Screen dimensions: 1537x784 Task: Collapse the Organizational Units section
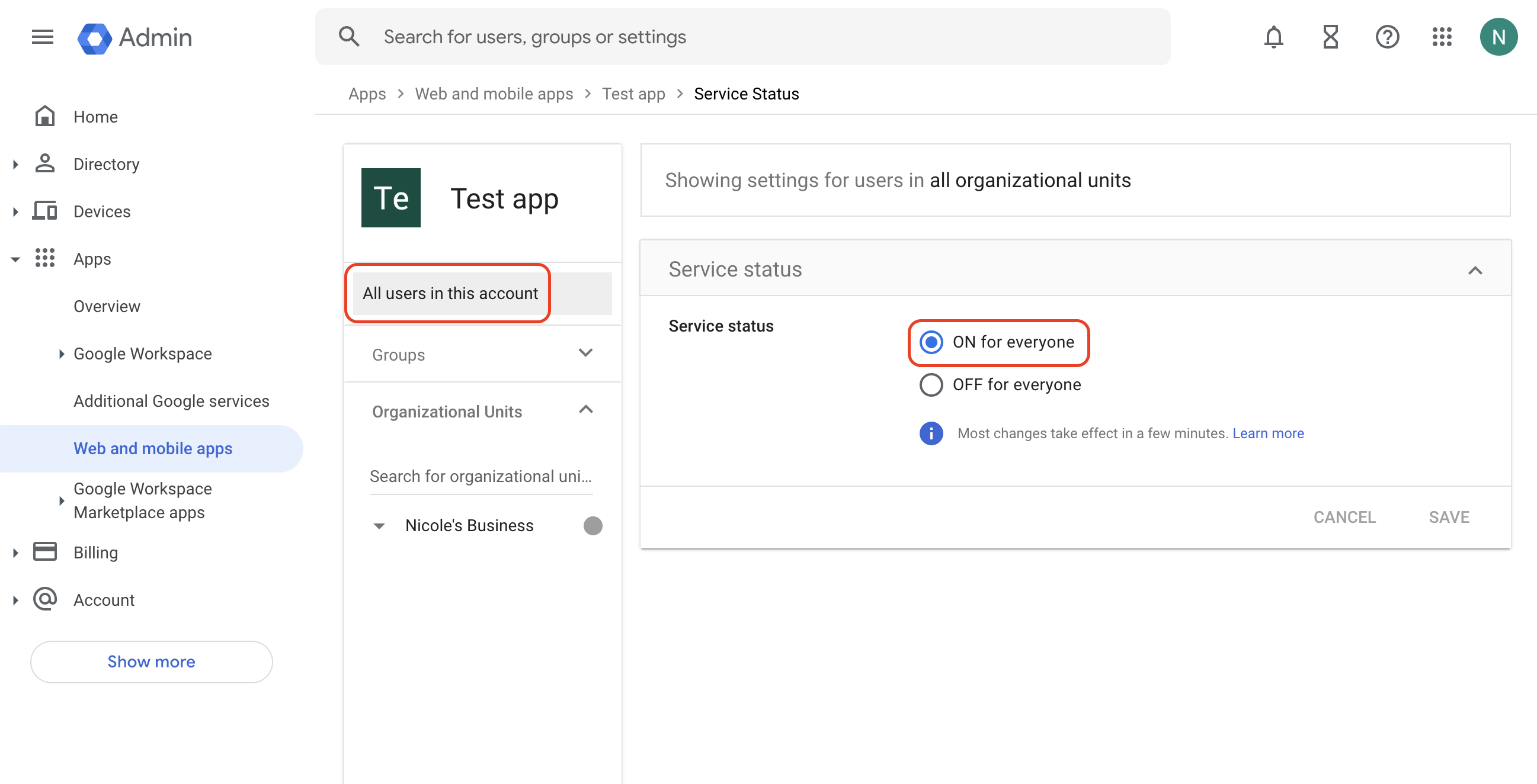(x=587, y=410)
